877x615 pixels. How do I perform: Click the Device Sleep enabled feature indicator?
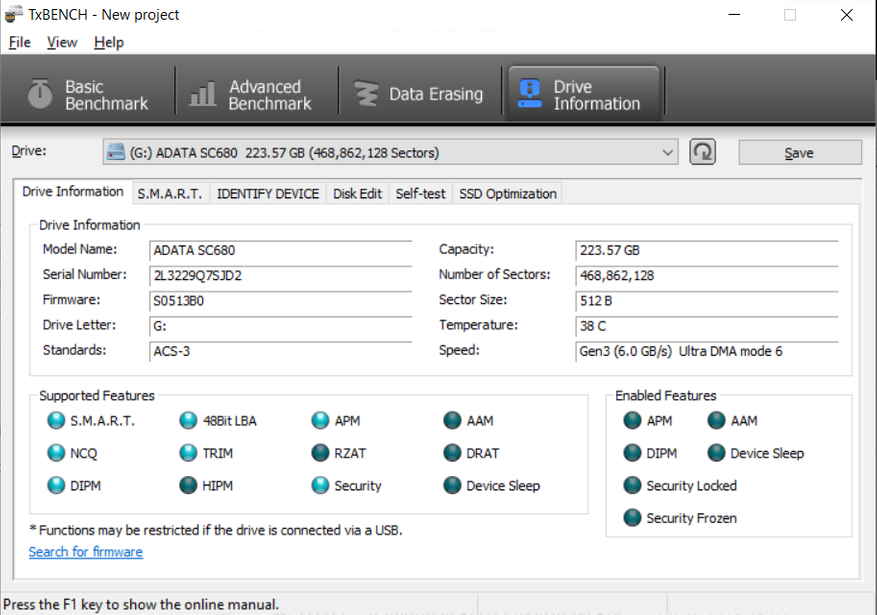click(716, 453)
